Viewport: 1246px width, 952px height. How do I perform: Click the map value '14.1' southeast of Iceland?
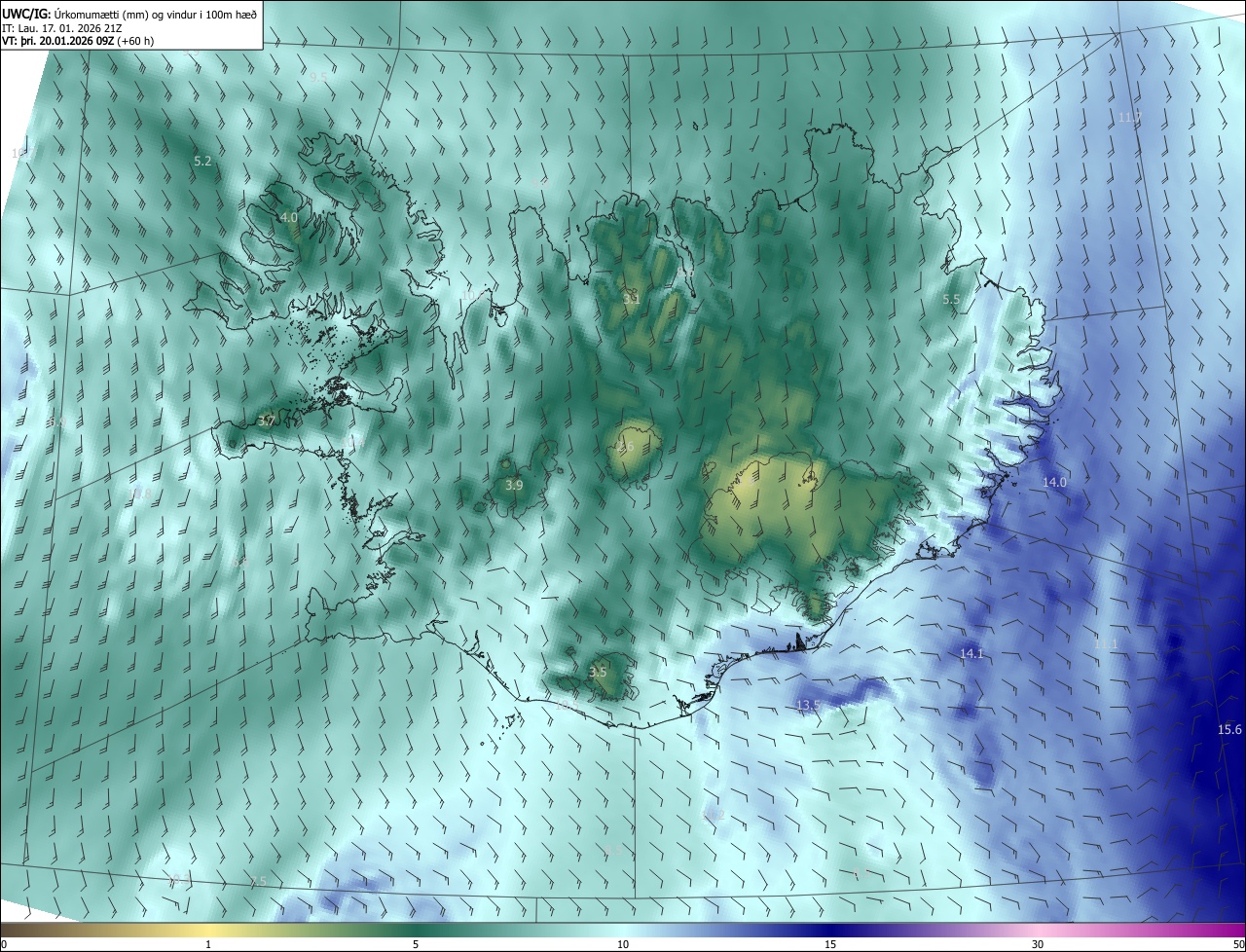tap(971, 654)
